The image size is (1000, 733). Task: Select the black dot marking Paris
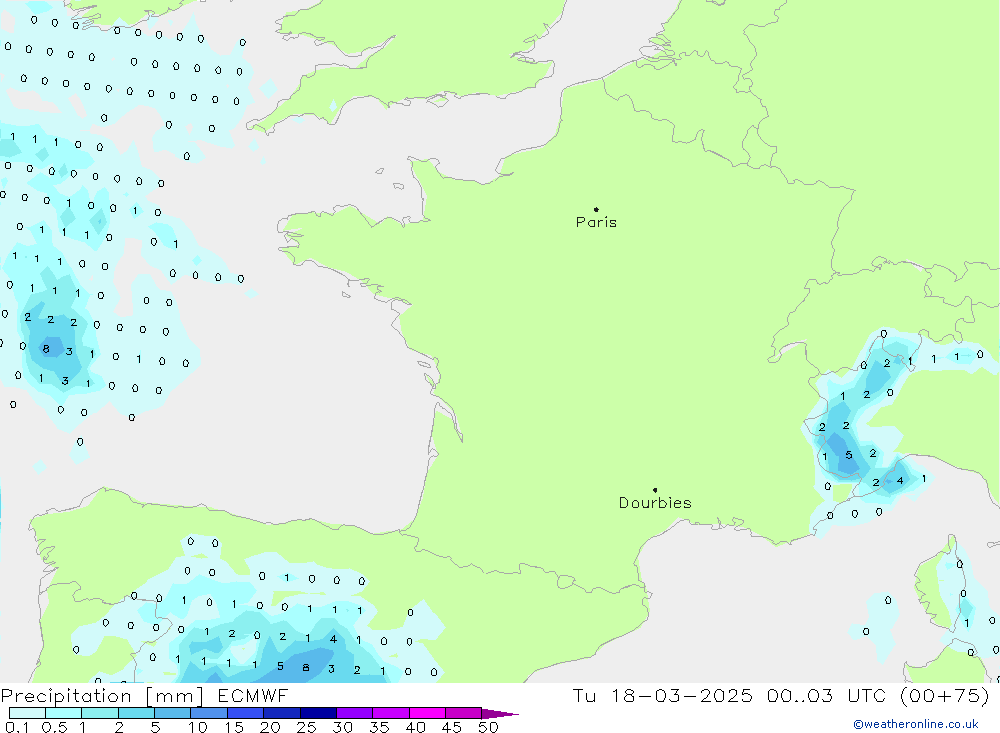tap(596, 209)
